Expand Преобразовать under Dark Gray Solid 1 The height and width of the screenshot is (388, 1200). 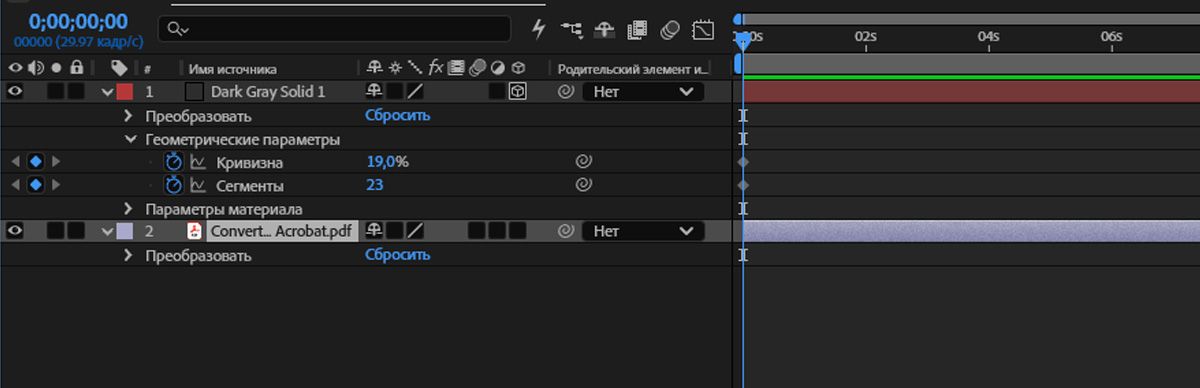point(128,115)
